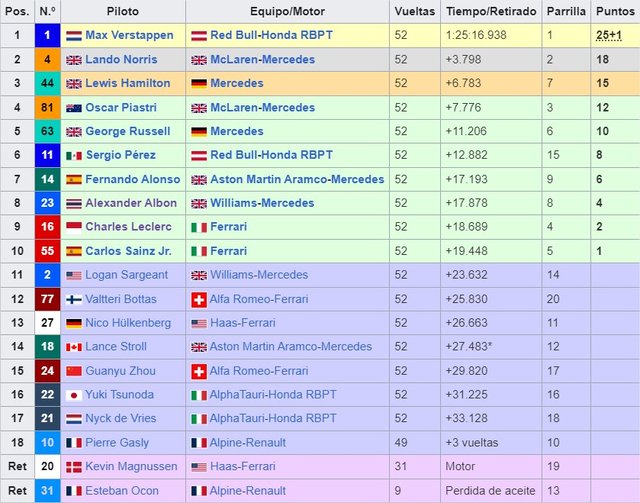Screen dimensions: 640x503
Task: Click the Japanese flag beside Yuki Tsunoda
Action: (74, 395)
